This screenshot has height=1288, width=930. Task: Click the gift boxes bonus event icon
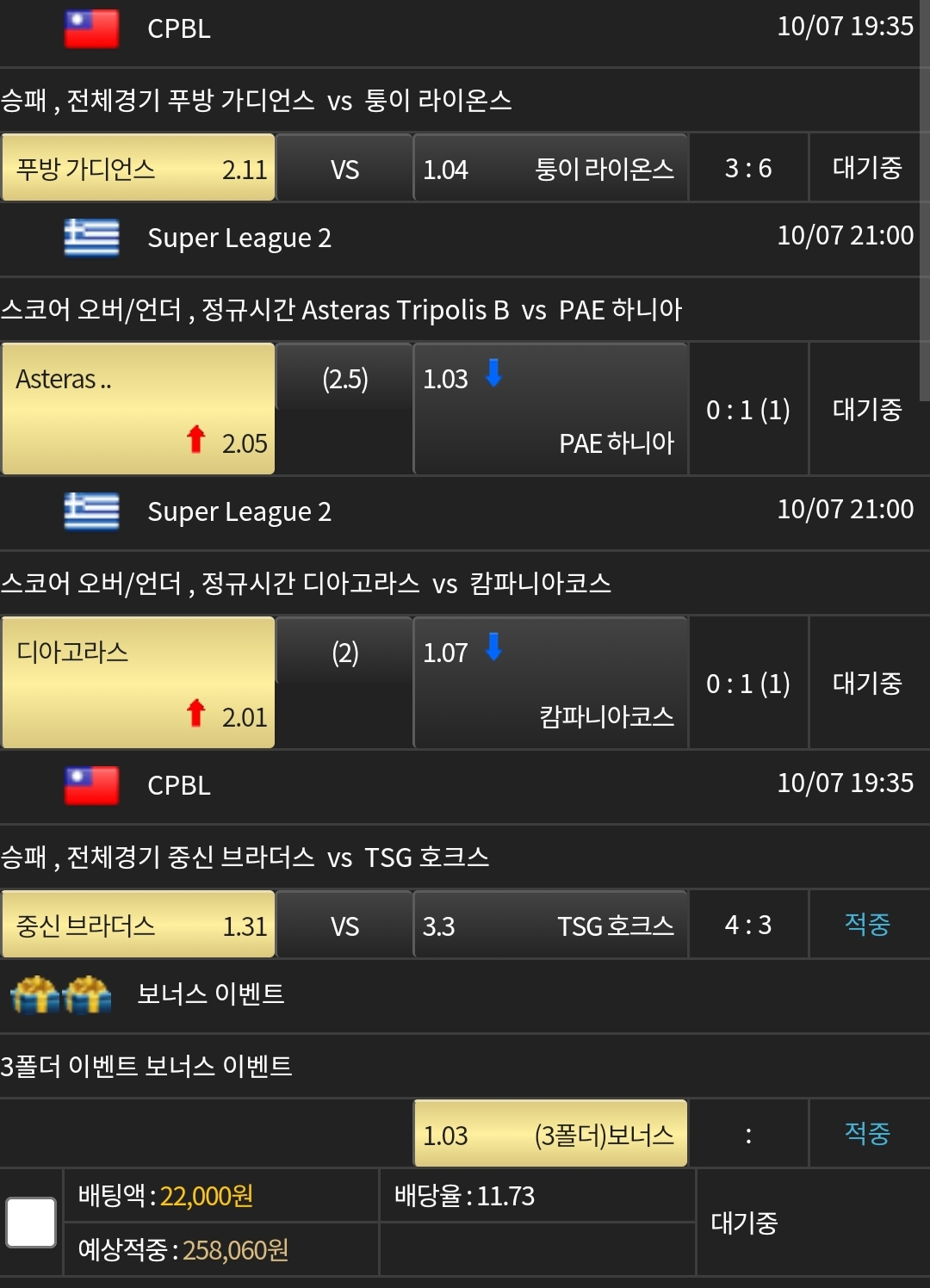pos(61,995)
